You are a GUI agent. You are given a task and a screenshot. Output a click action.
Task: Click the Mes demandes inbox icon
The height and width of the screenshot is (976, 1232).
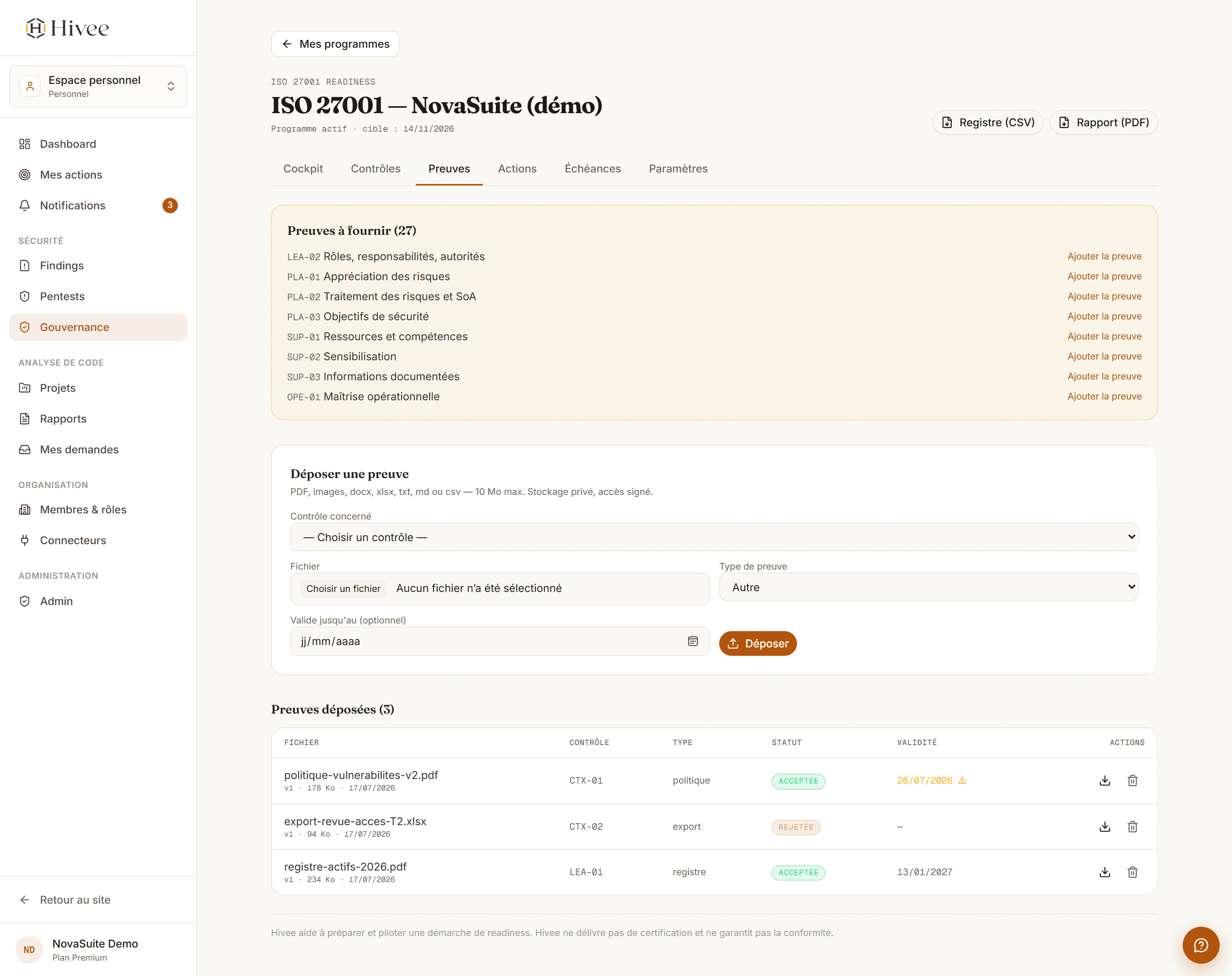point(25,450)
